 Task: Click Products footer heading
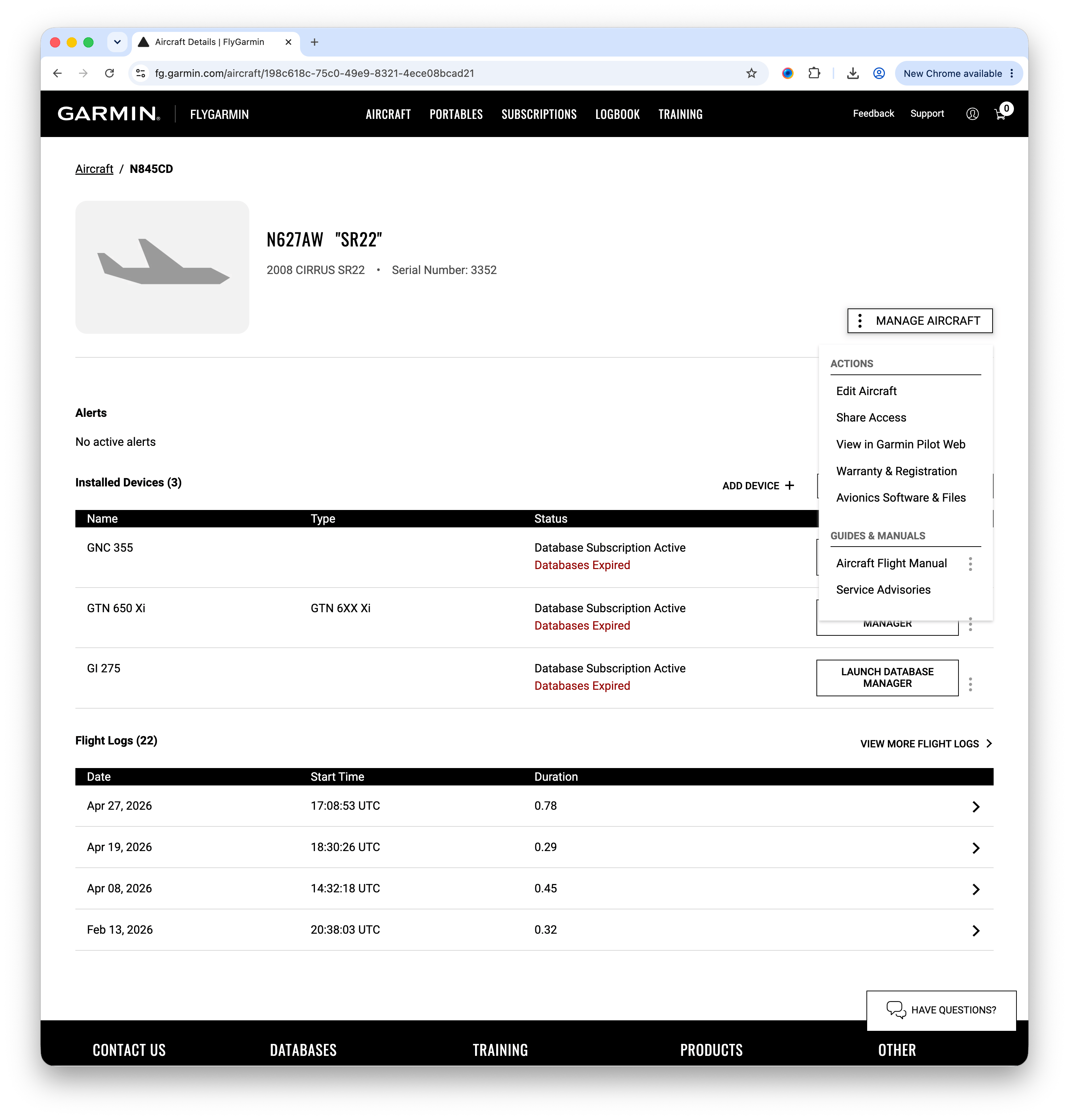(x=711, y=1050)
